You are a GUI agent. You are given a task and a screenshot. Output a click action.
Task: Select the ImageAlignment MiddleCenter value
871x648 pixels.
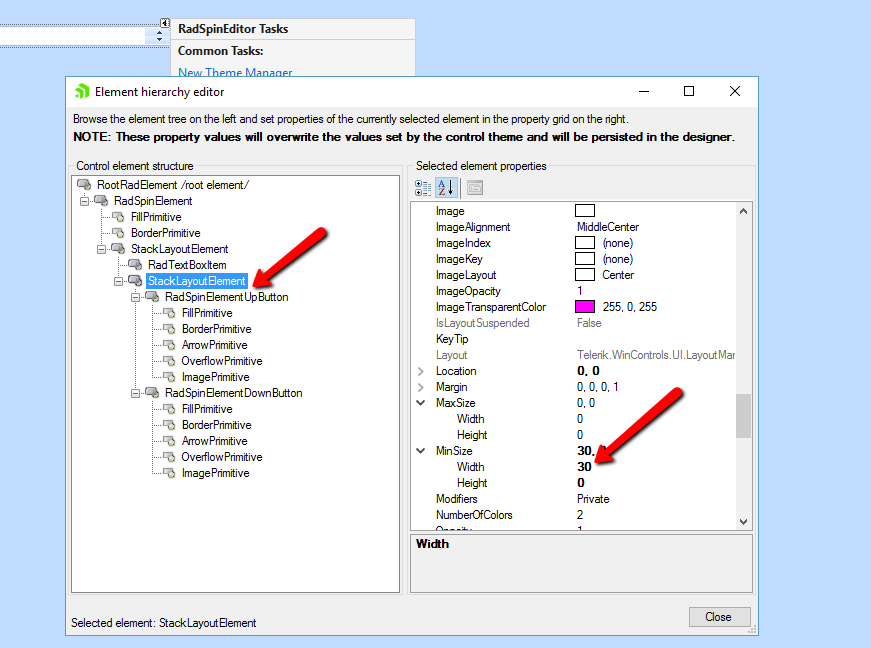pyautogui.click(x=608, y=227)
